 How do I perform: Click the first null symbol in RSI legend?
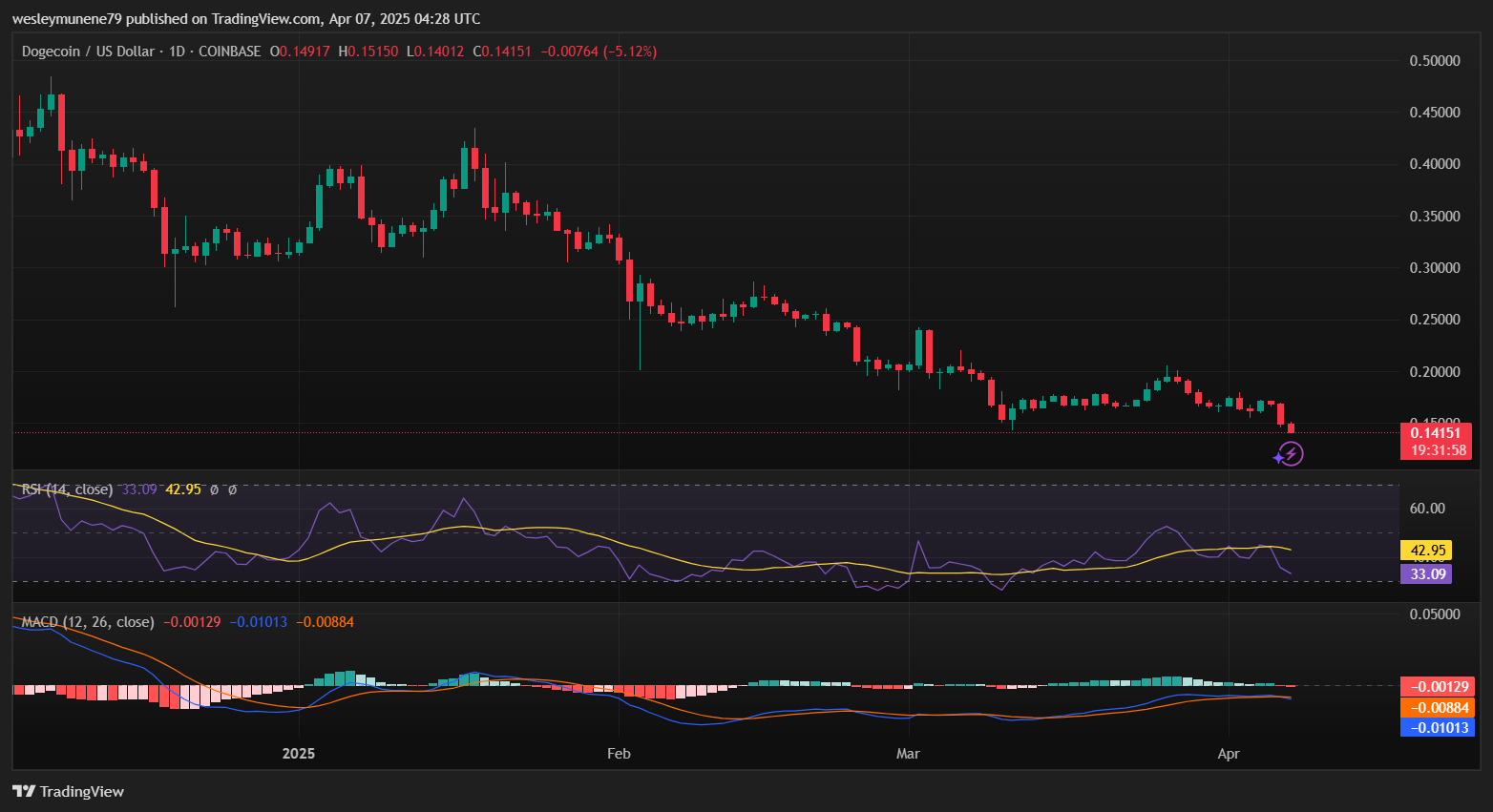[x=215, y=489]
